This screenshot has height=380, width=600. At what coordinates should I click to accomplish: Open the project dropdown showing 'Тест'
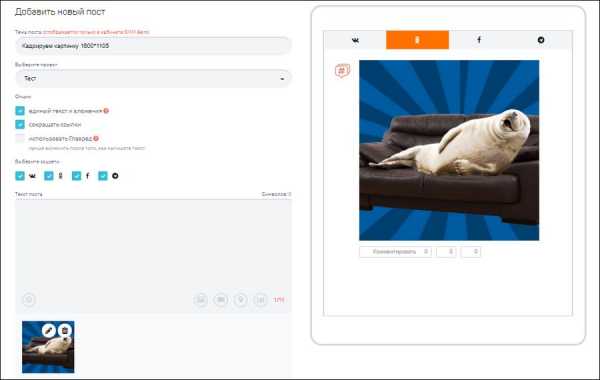153,78
